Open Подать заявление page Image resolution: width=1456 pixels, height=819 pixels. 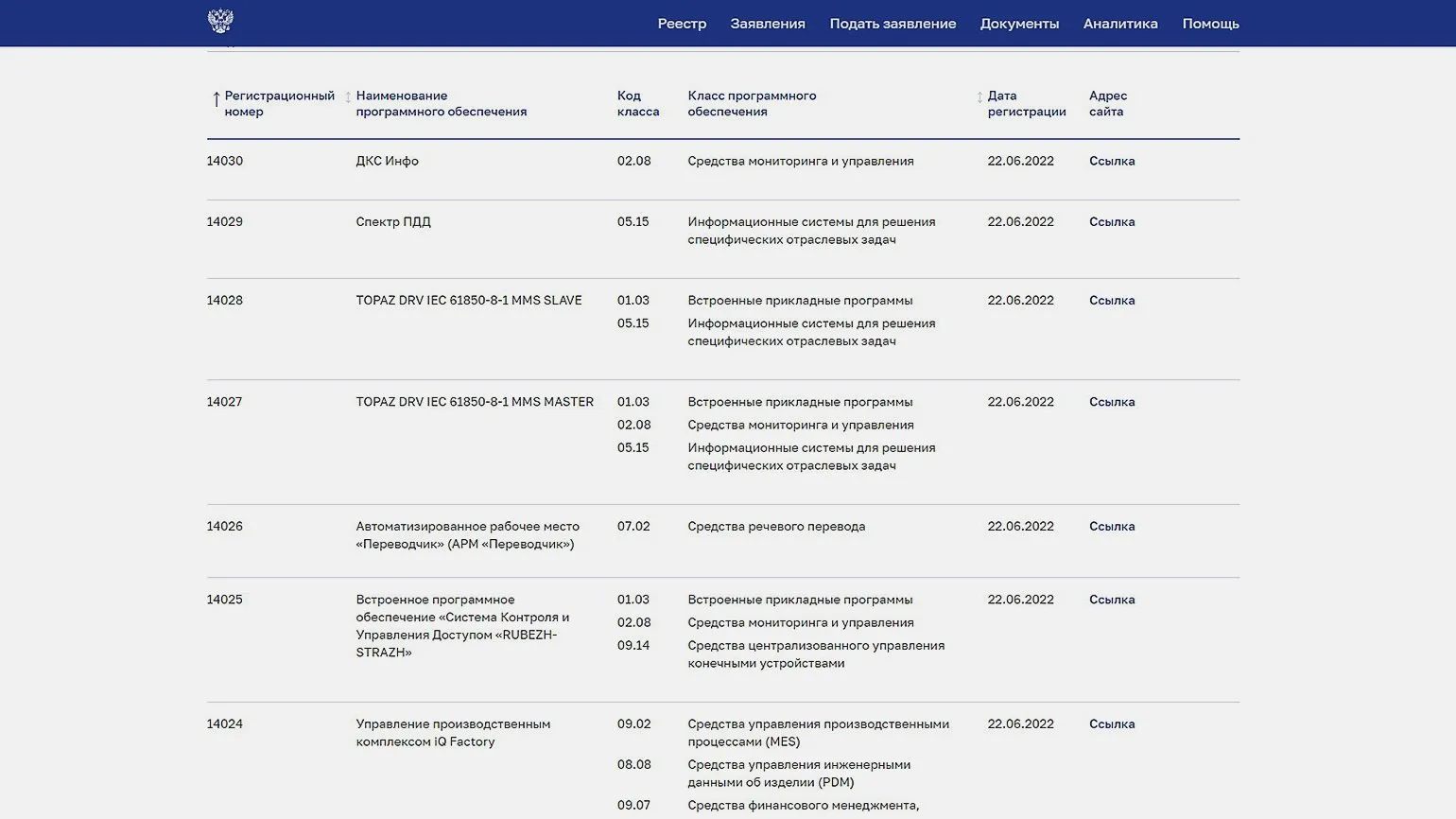tap(893, 24)
